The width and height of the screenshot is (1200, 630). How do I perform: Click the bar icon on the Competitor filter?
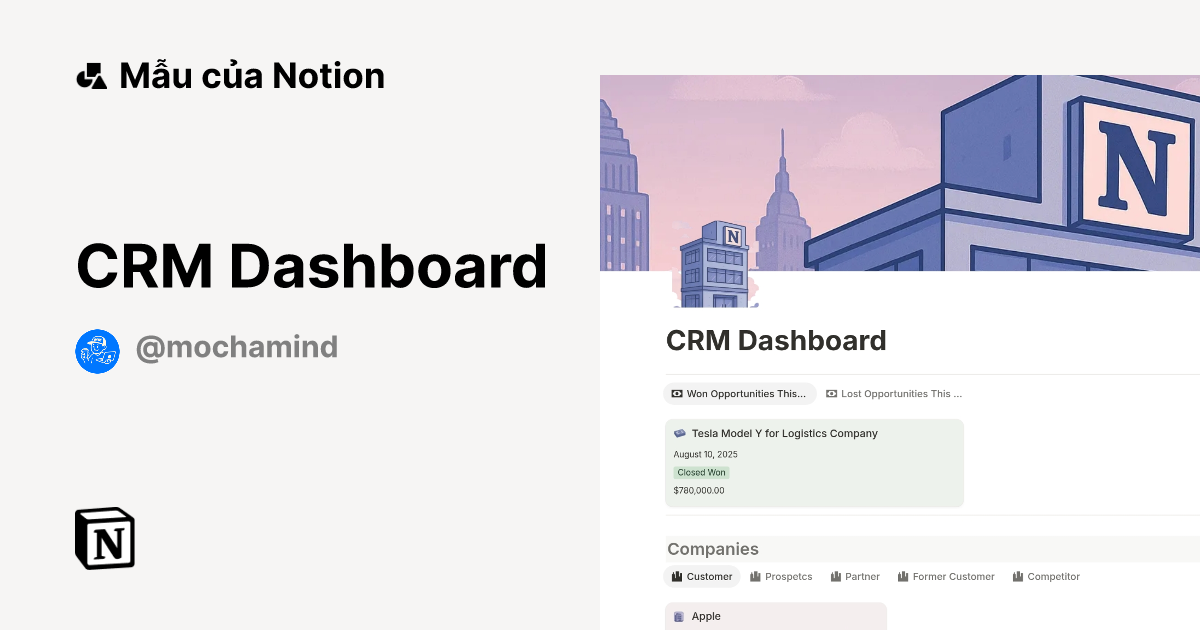[1017, 576]
